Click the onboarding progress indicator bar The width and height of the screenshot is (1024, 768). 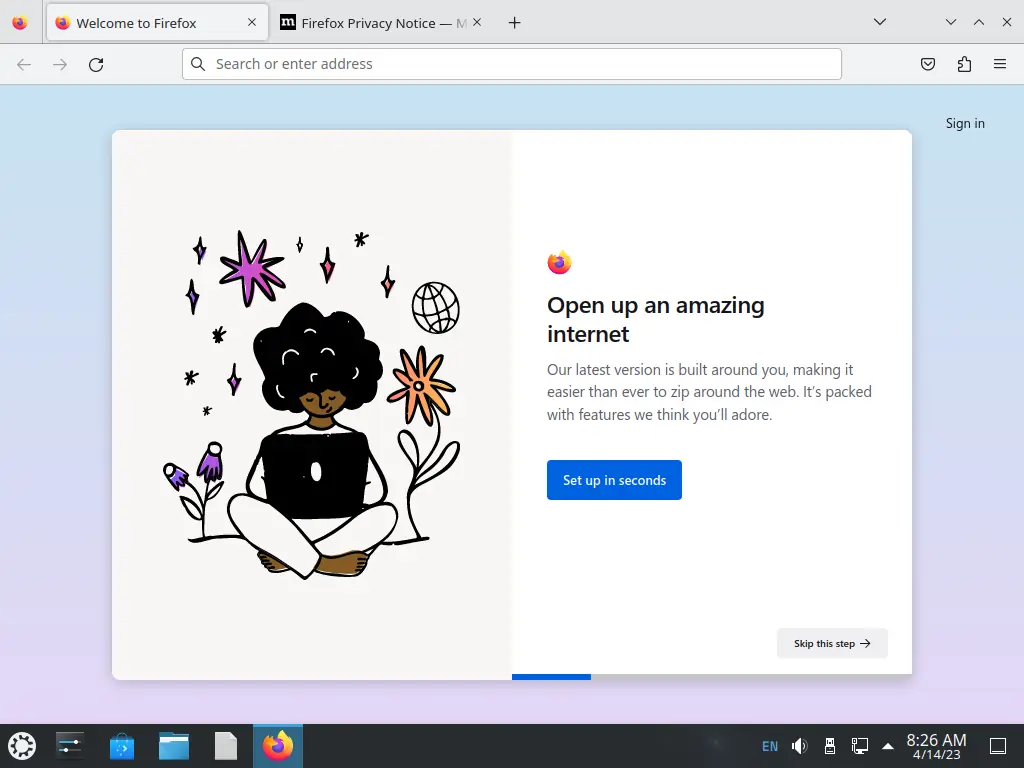pos(712,677)
